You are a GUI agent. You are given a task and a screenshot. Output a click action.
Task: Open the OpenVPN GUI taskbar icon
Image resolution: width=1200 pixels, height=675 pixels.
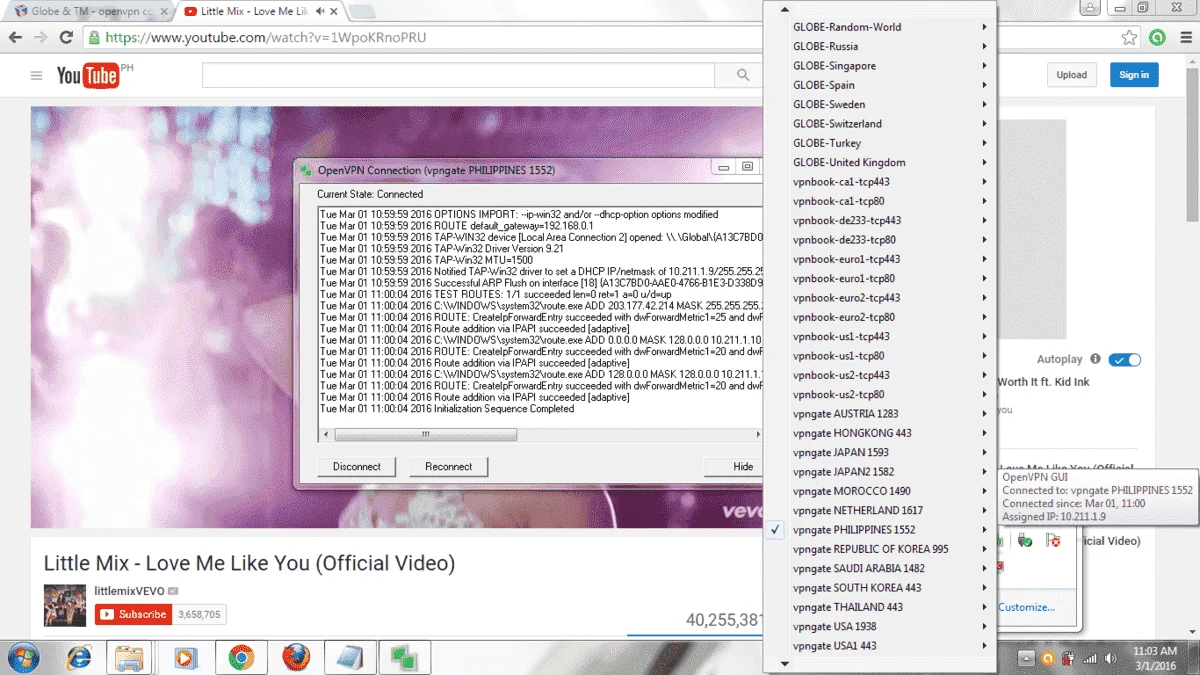pyautogui.click(x=405, y=657)
